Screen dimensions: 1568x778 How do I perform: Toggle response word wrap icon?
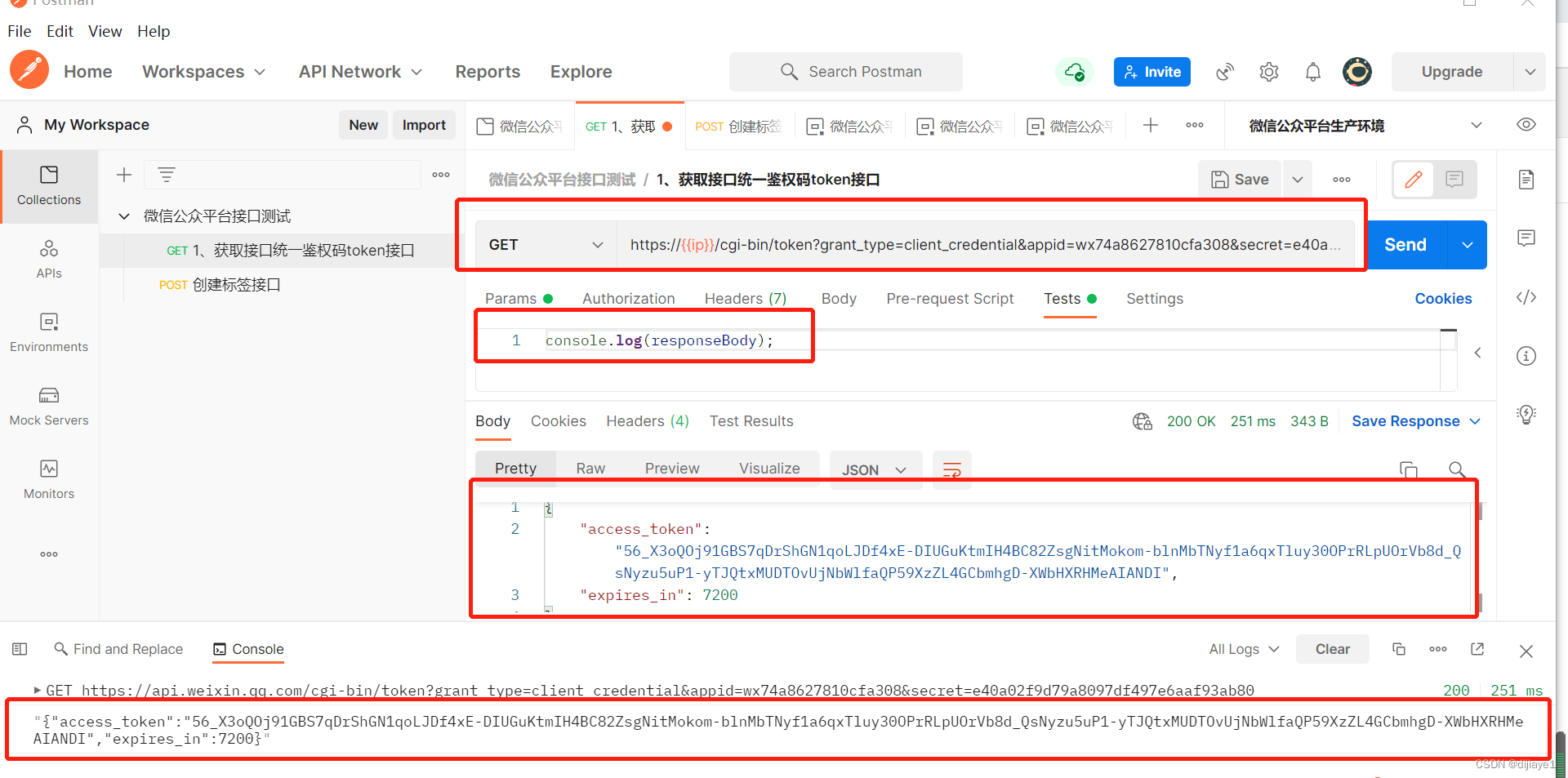(952, 470)
